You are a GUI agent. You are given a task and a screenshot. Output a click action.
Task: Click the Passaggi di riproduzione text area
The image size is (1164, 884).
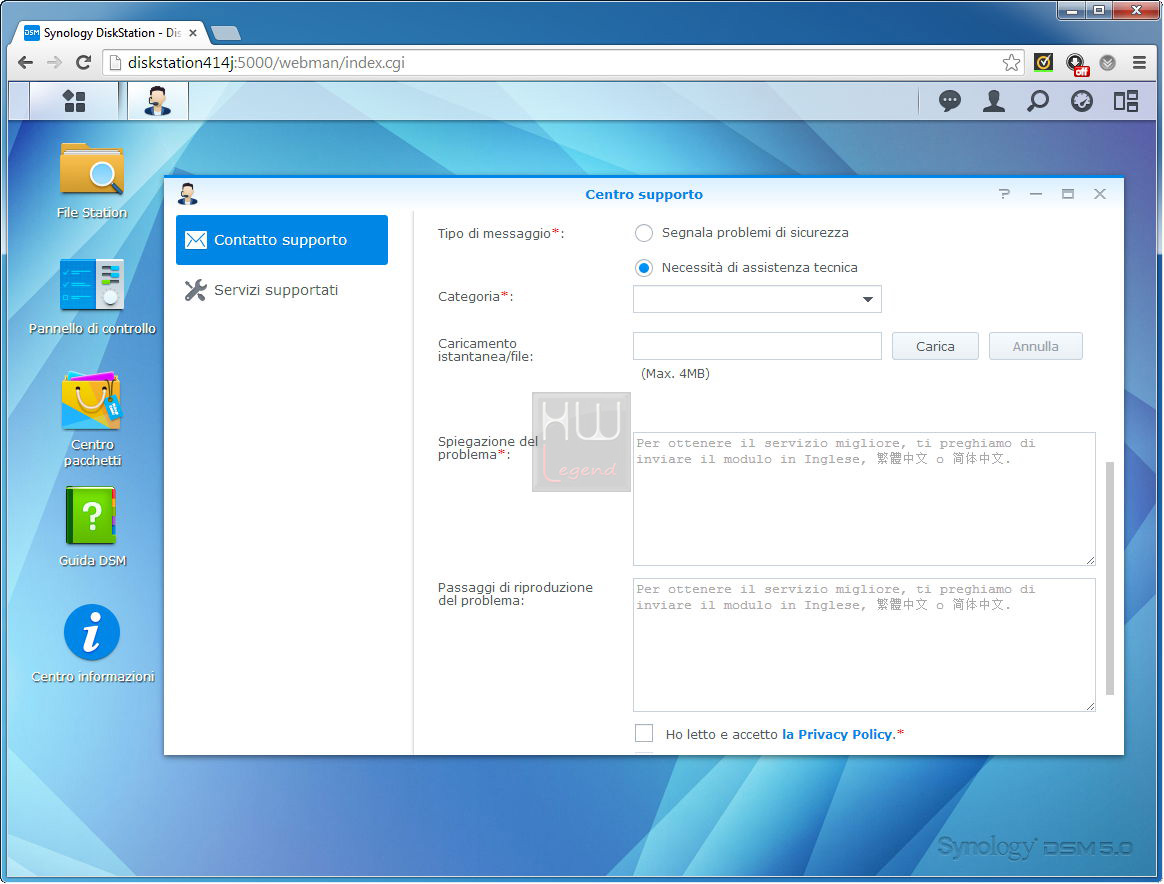coord(864,645)
